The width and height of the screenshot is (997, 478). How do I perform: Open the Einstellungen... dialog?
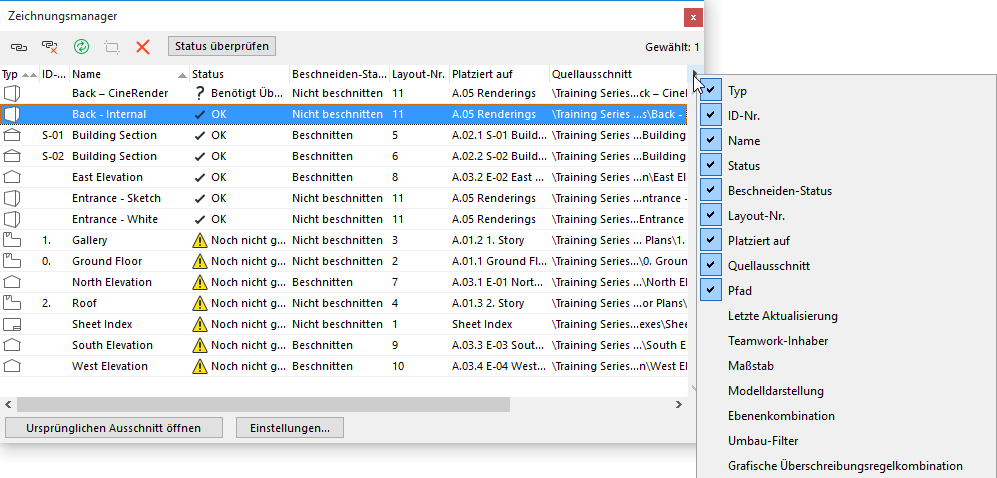tap(290, 428)
